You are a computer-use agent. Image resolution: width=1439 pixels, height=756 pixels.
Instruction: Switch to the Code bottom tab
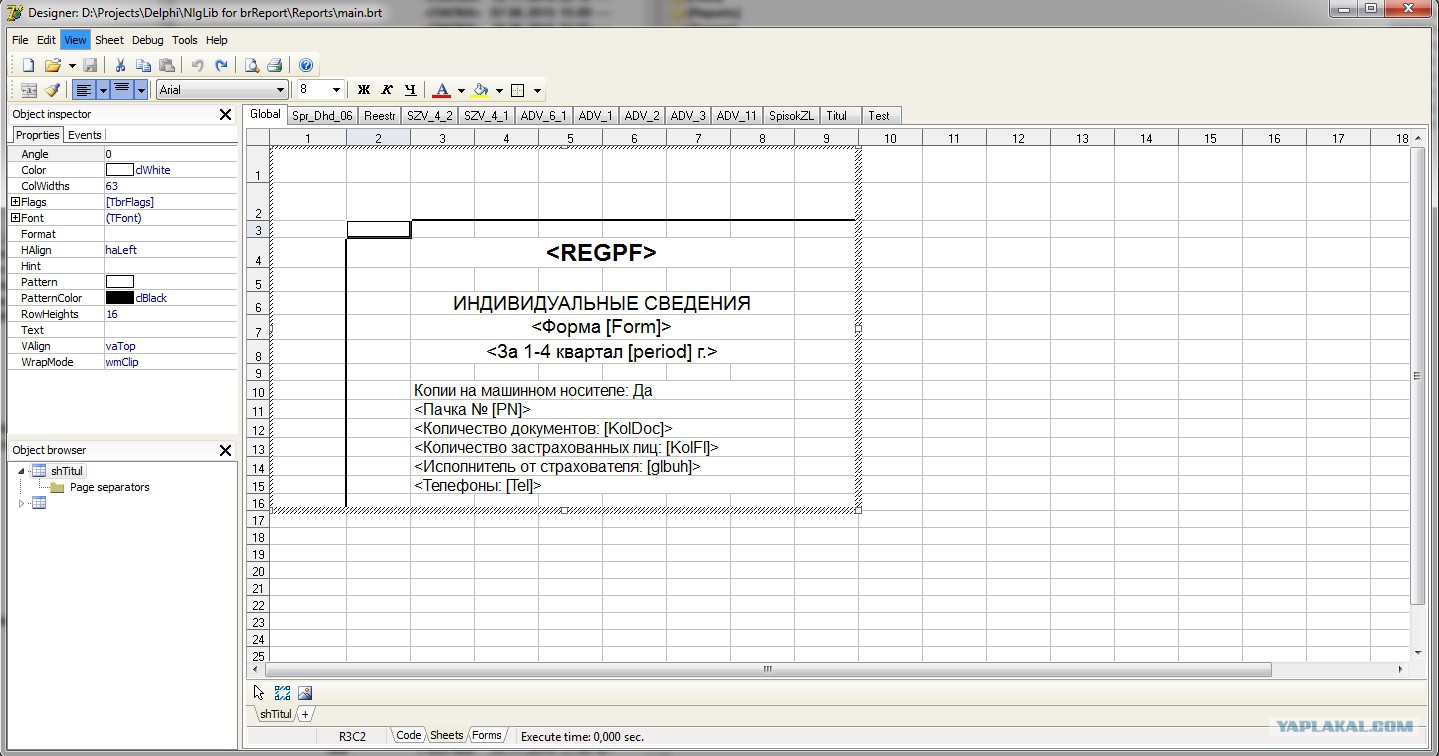408,736
